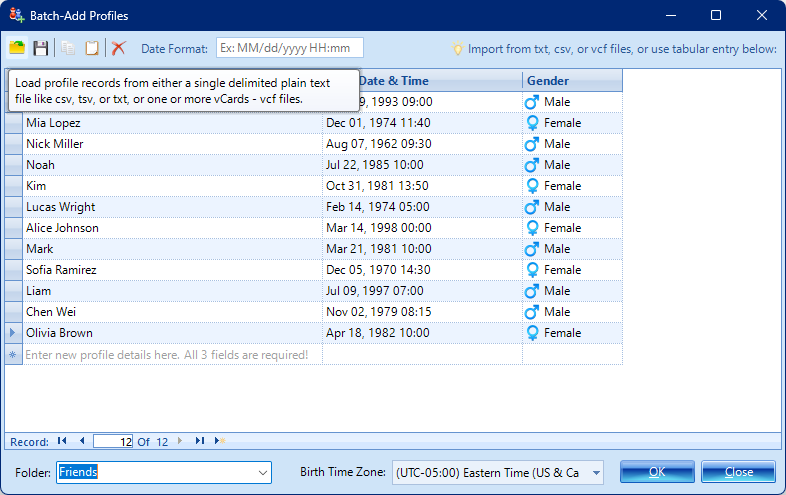Click the record number box in navigator

click(113, 440)
